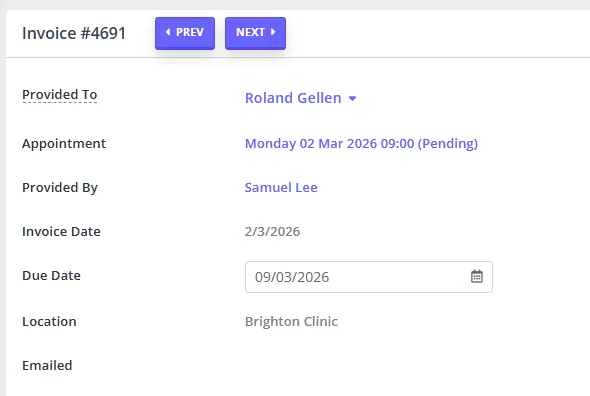
Task: Click the right arrow icon on NEXT
Action: click(273, 32)
